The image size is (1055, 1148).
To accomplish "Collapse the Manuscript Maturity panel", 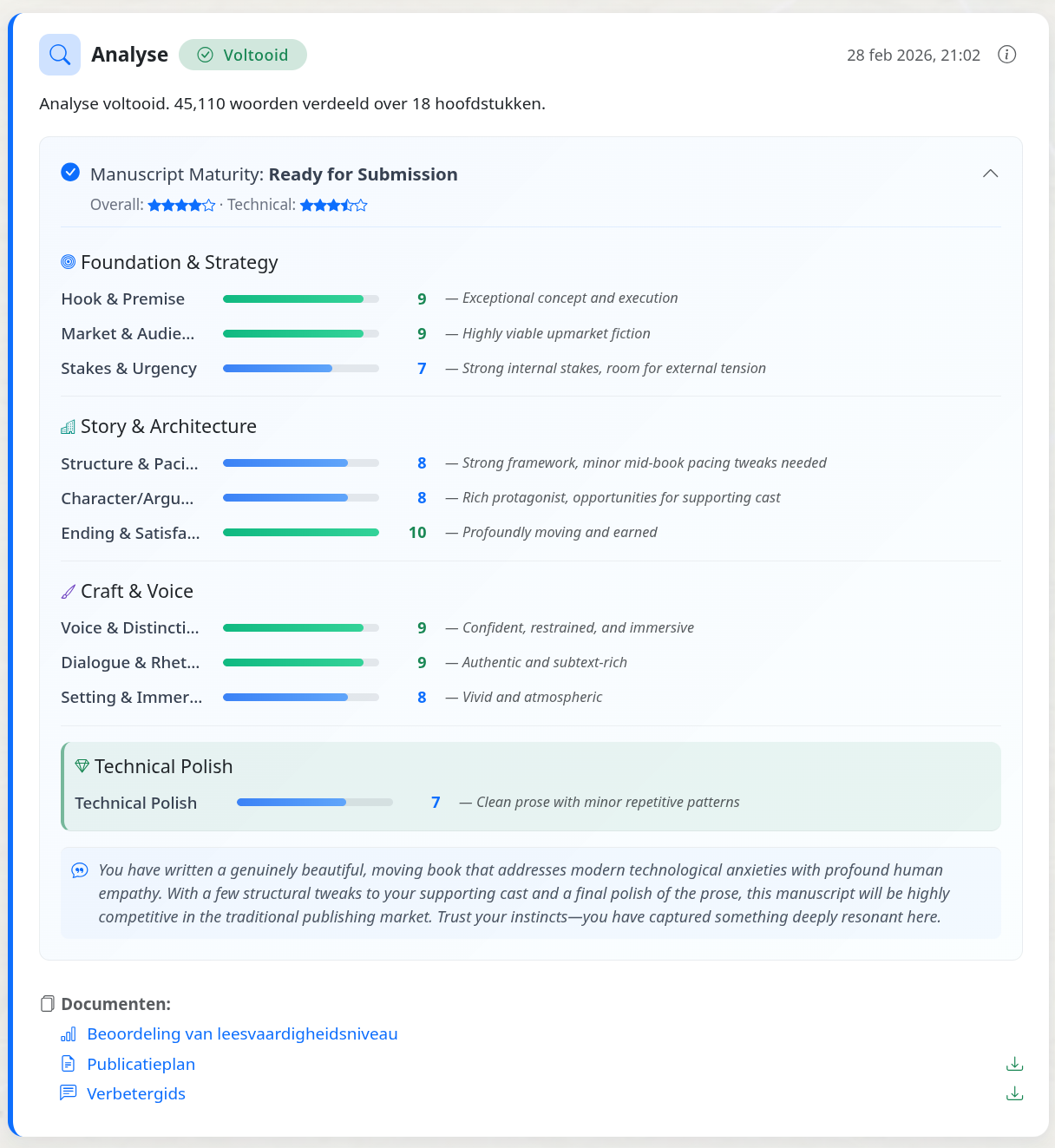I will (x=990, y=174).
